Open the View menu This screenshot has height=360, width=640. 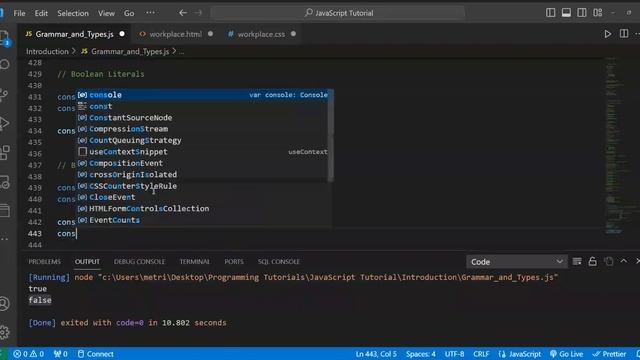click(x=106, y=13)
